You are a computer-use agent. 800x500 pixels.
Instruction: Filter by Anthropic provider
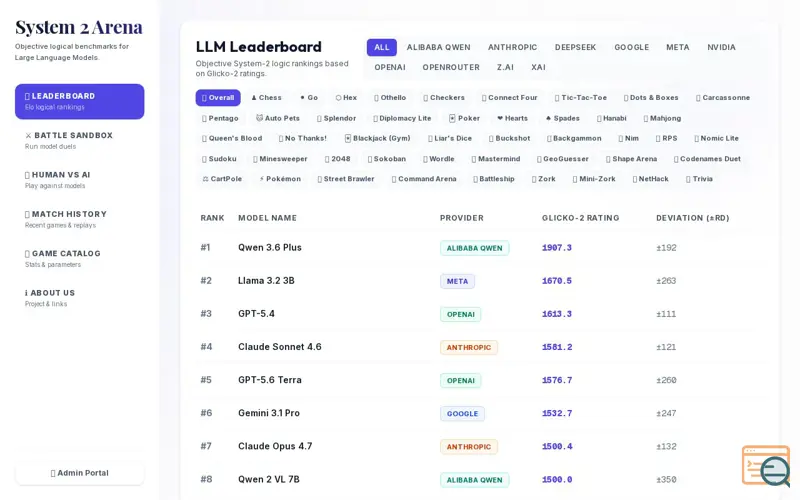512,47
